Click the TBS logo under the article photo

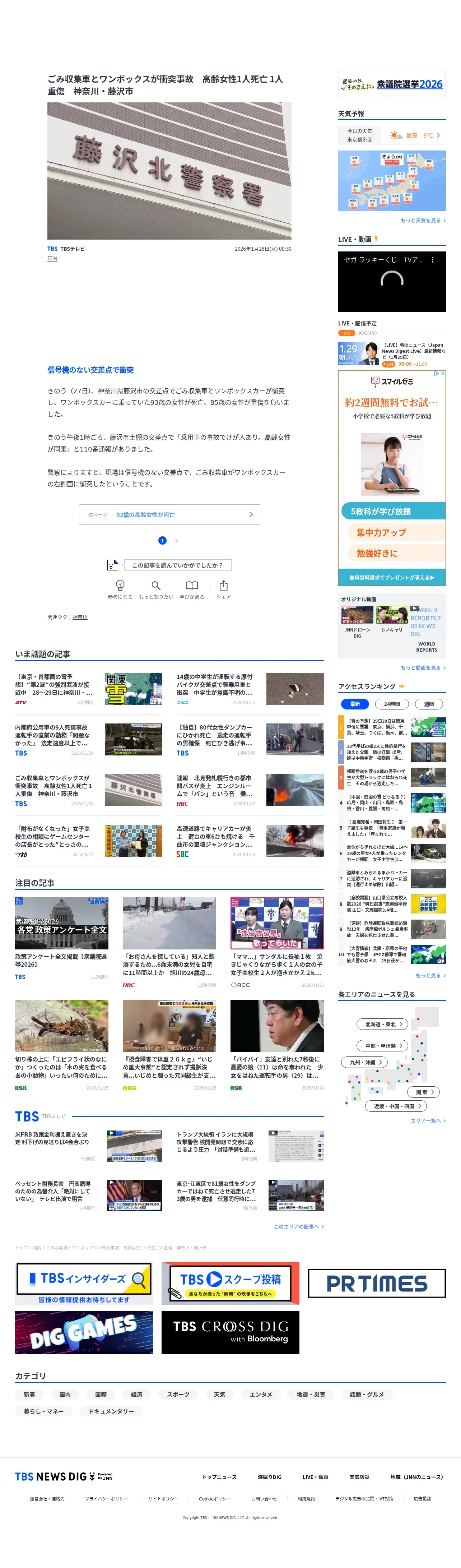[52, 249]
